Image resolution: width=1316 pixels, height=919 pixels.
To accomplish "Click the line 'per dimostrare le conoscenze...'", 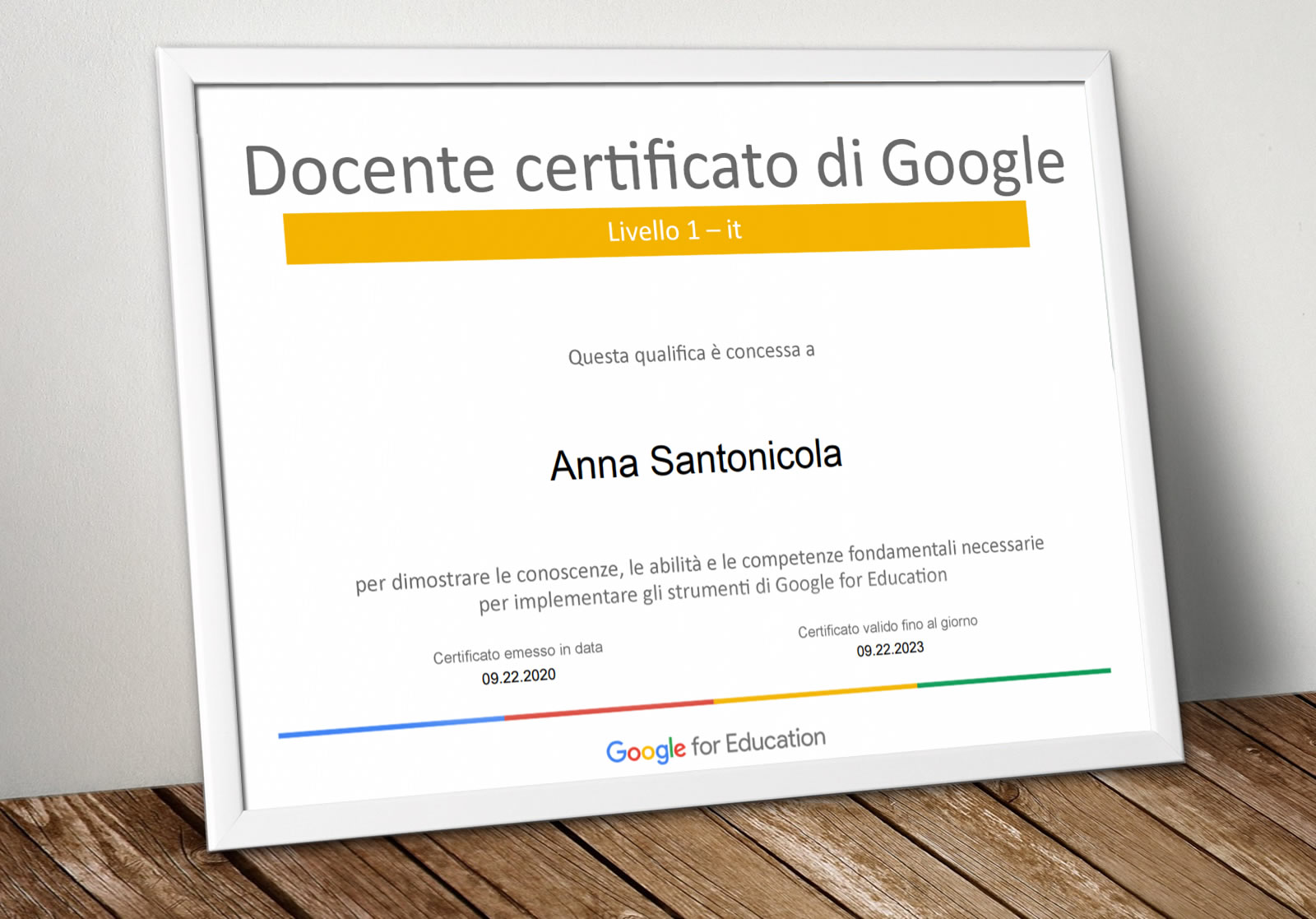I will click(x=700, y=564).
